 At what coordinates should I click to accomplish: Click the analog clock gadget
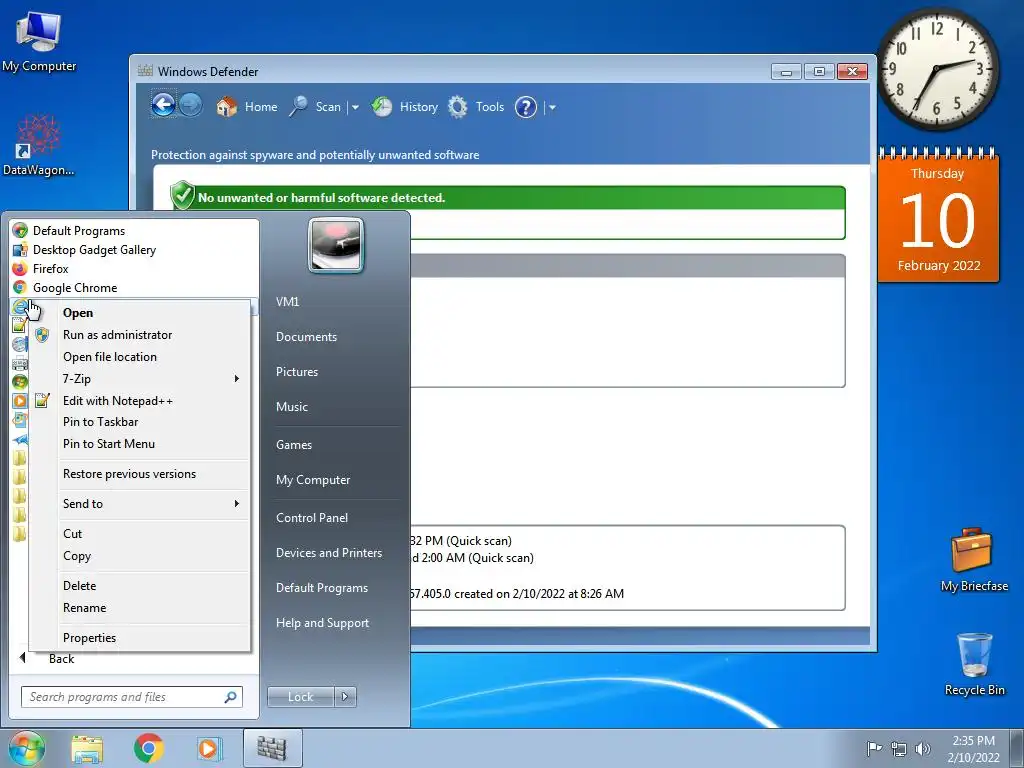pos(937,69)
